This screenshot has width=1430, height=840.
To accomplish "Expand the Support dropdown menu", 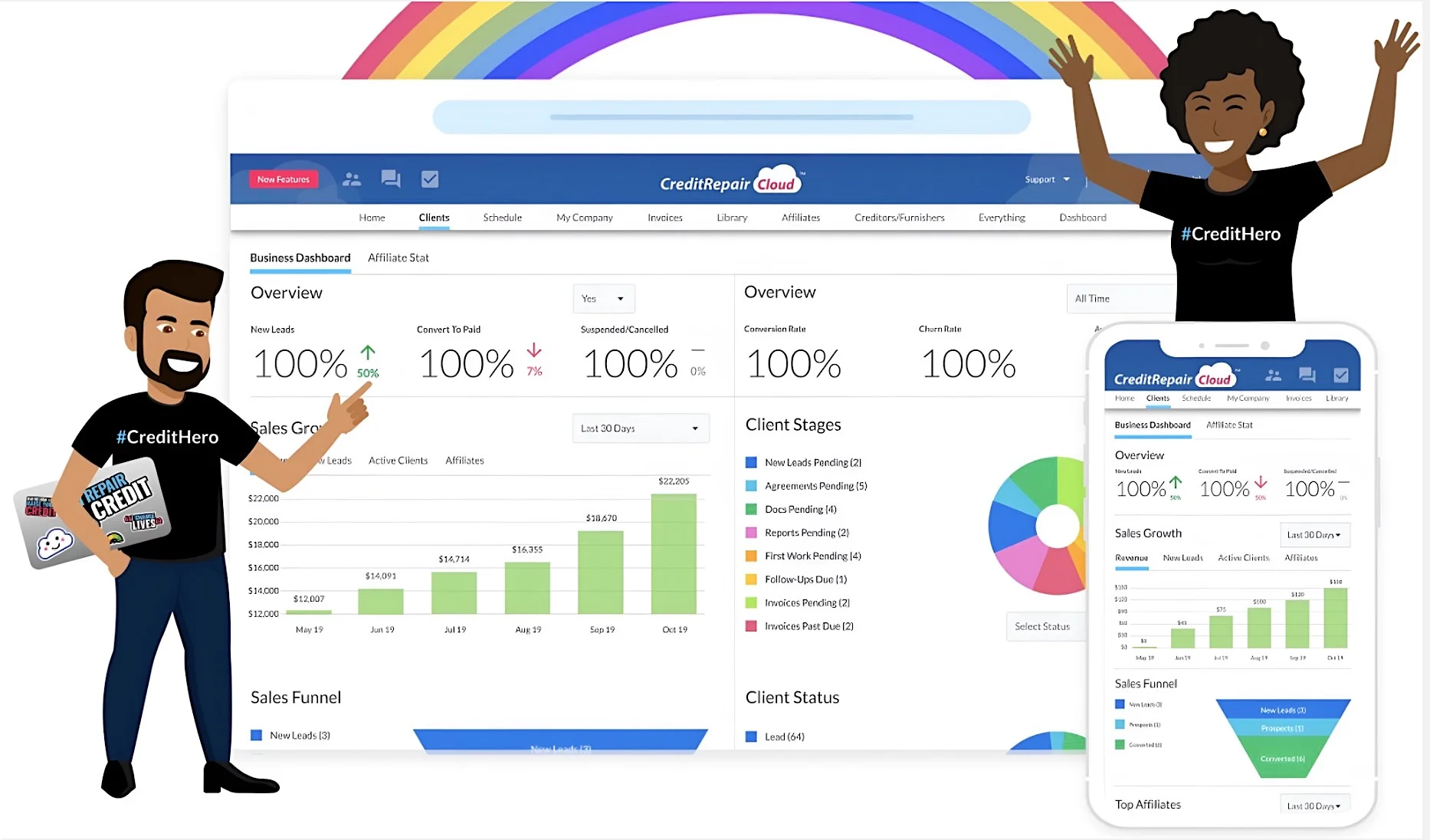I will (x=1048, y=179).
